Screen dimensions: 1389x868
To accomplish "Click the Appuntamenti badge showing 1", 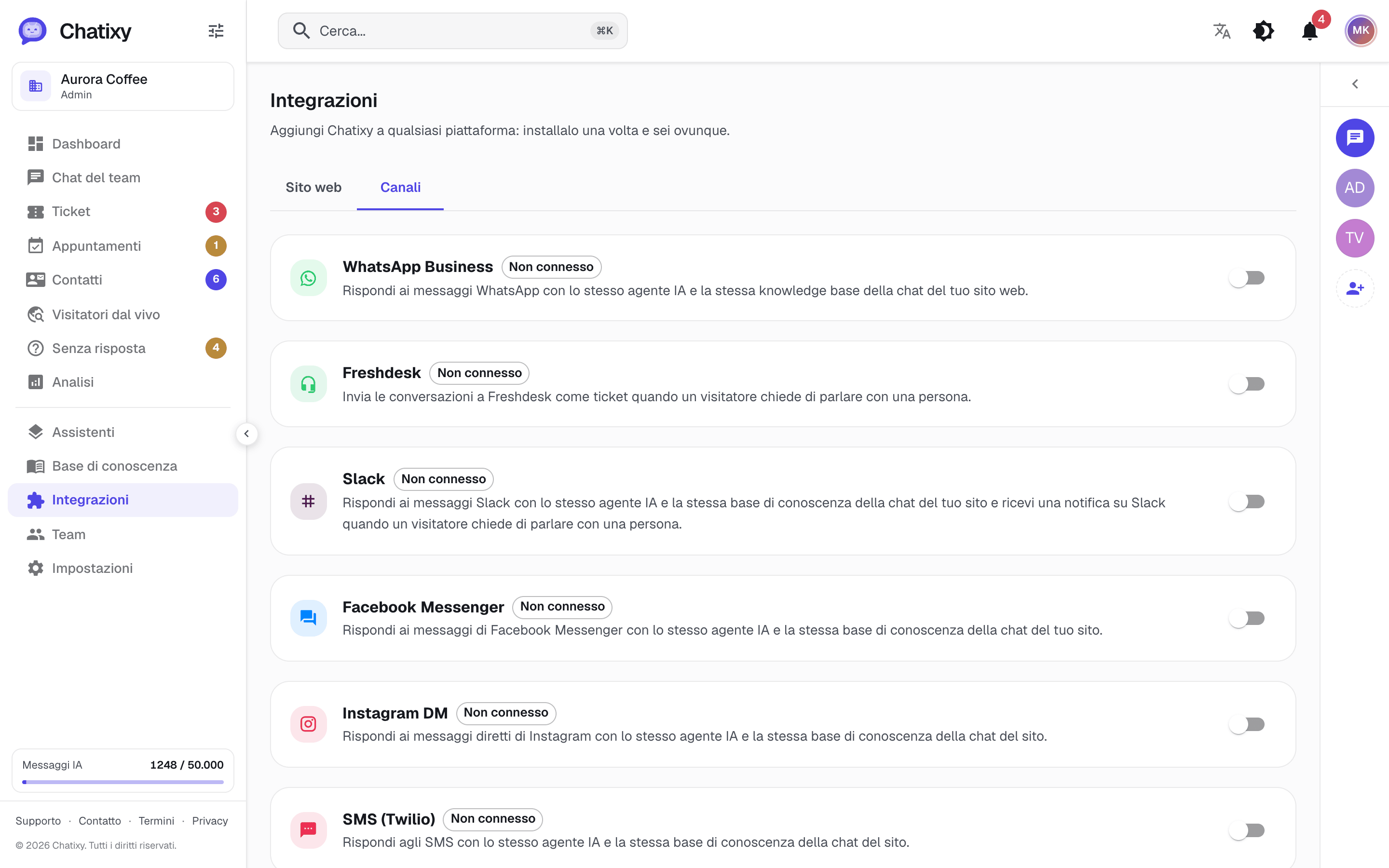I will tap(216, 246).
